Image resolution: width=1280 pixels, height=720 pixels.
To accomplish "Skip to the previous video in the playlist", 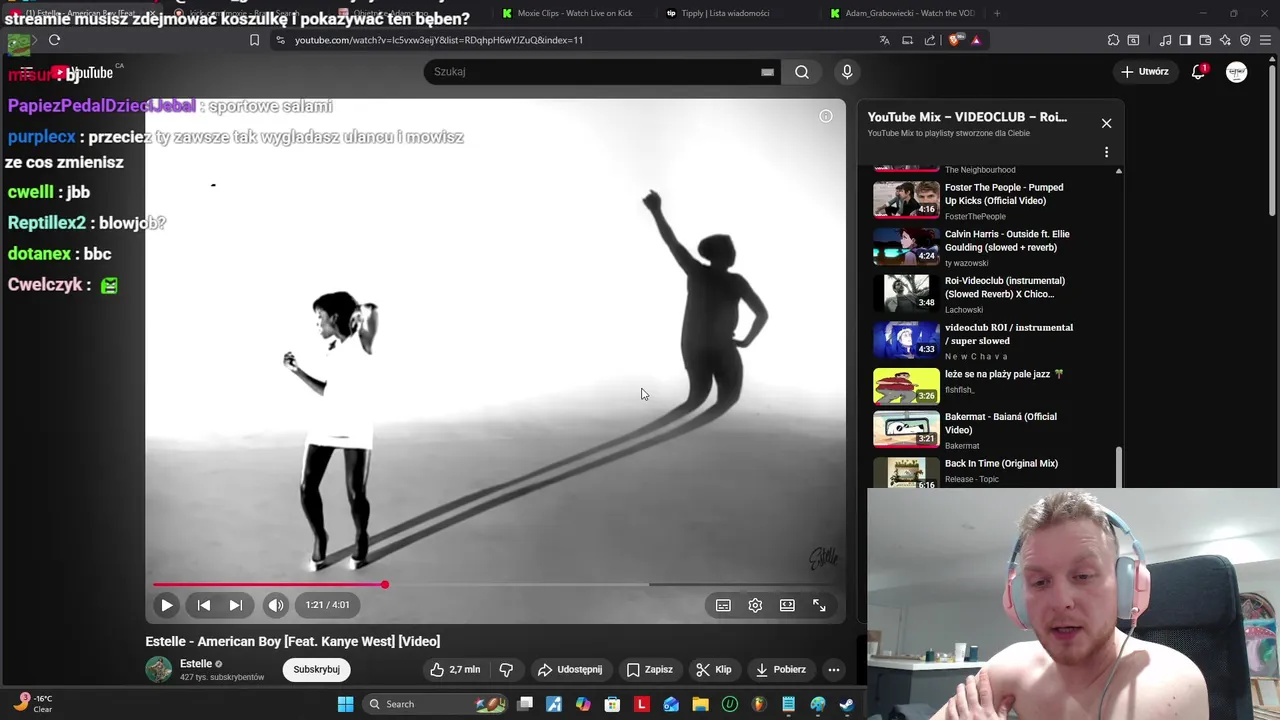I will coord(204,605).
